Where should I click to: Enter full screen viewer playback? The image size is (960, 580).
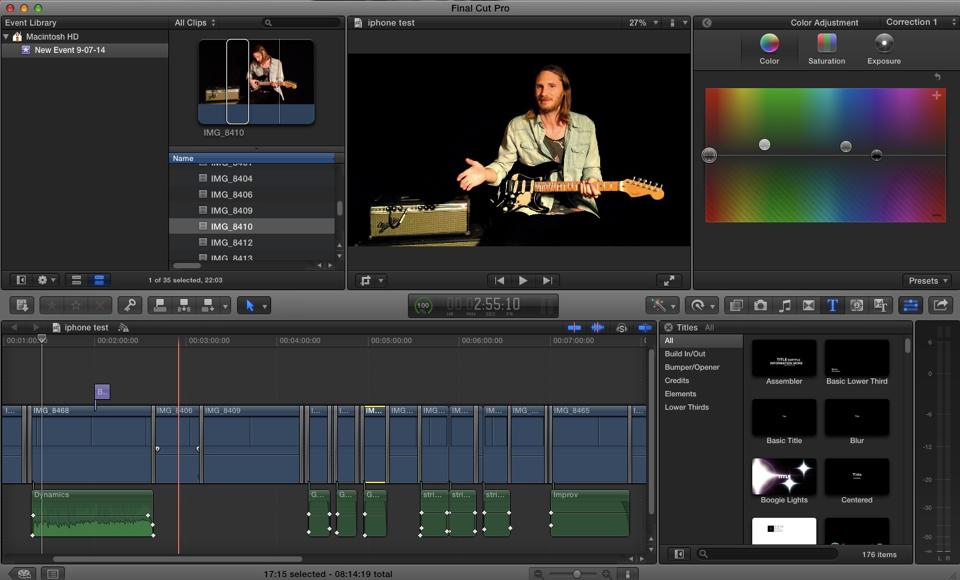669,281
